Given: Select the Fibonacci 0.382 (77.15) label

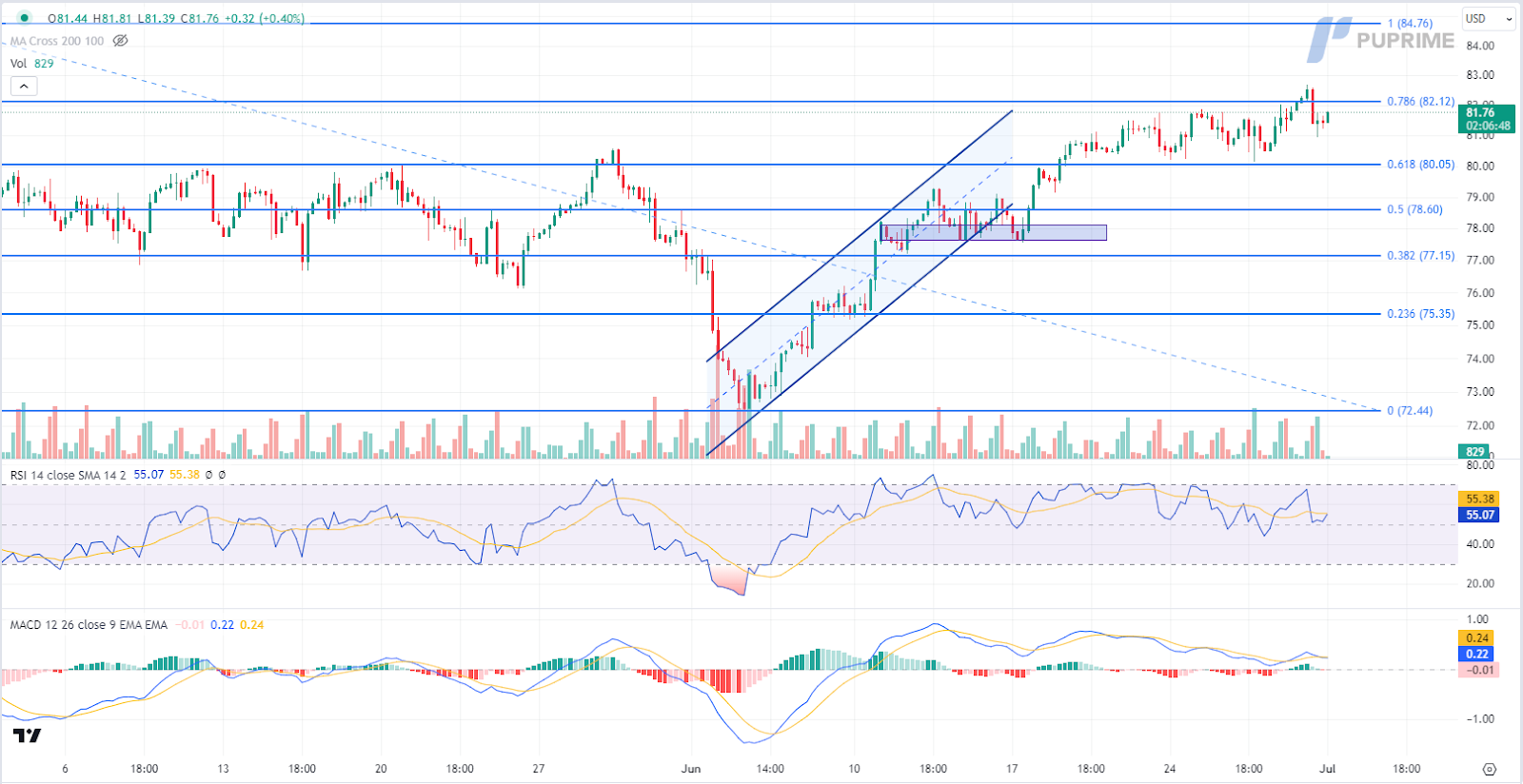Looking at the screenshot, I should (1420, 256).
